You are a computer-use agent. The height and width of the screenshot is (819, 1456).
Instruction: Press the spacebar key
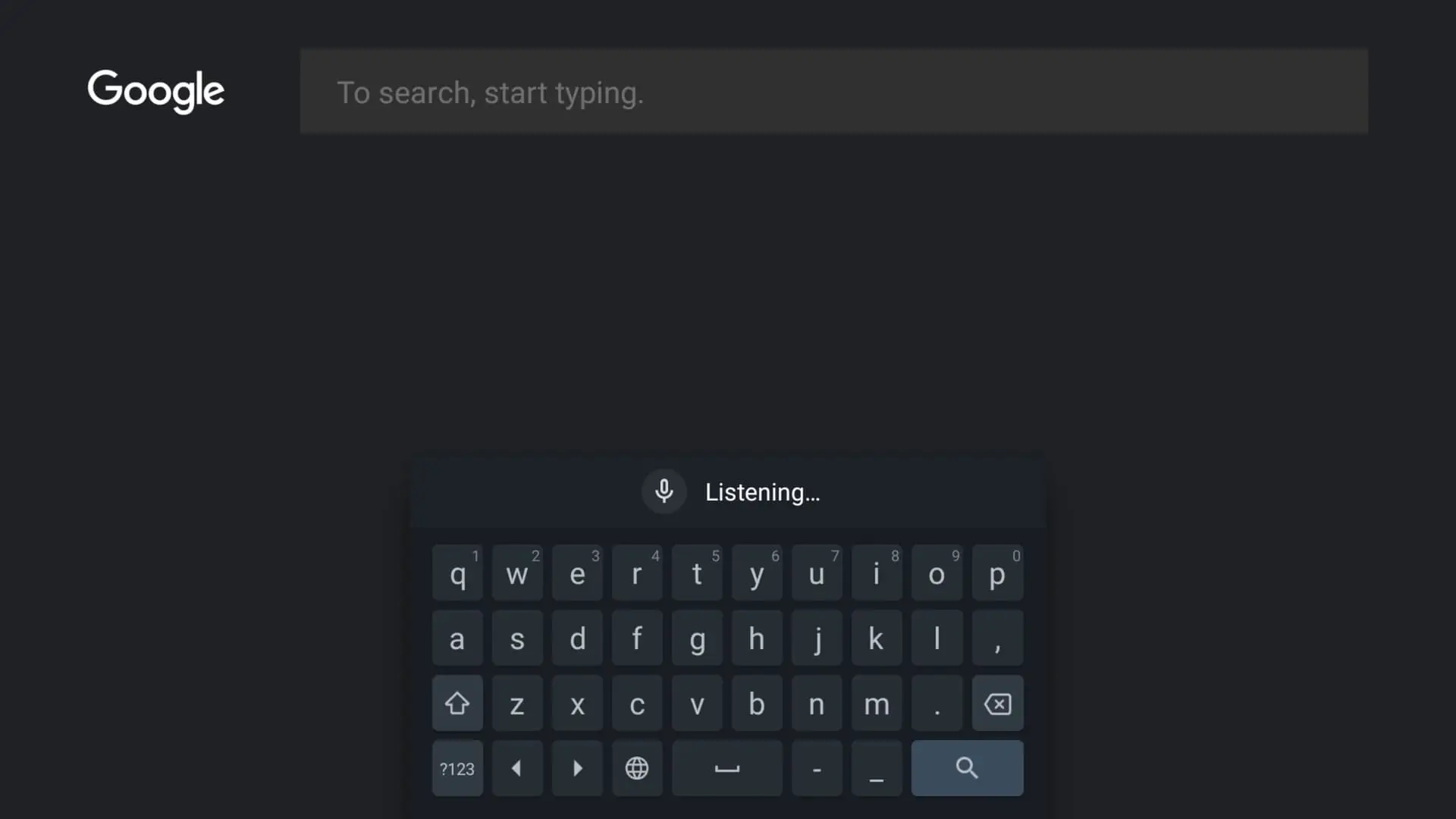coord(727,768)
